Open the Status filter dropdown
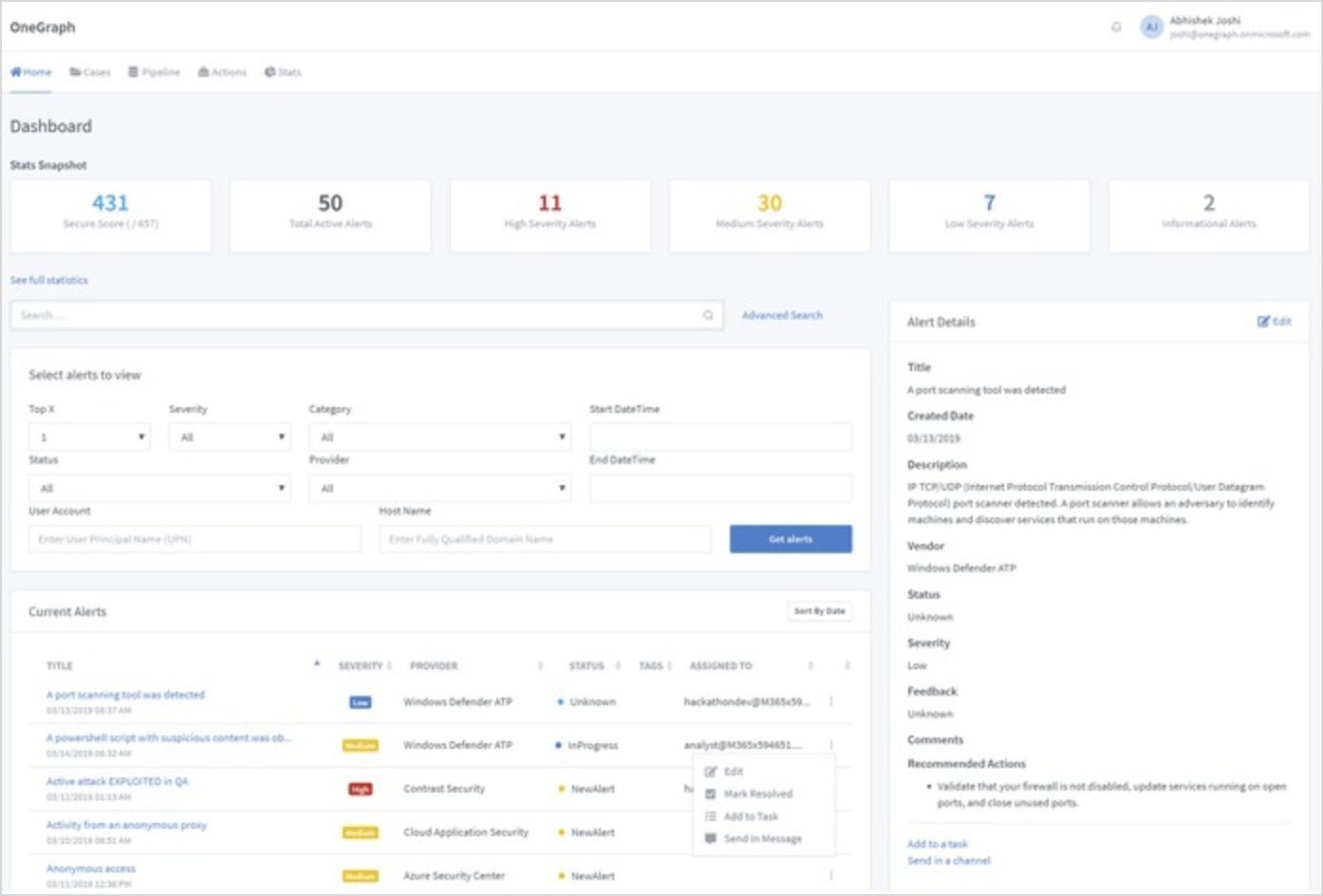This screenshot has width=1323, height=896. point(158,488)
